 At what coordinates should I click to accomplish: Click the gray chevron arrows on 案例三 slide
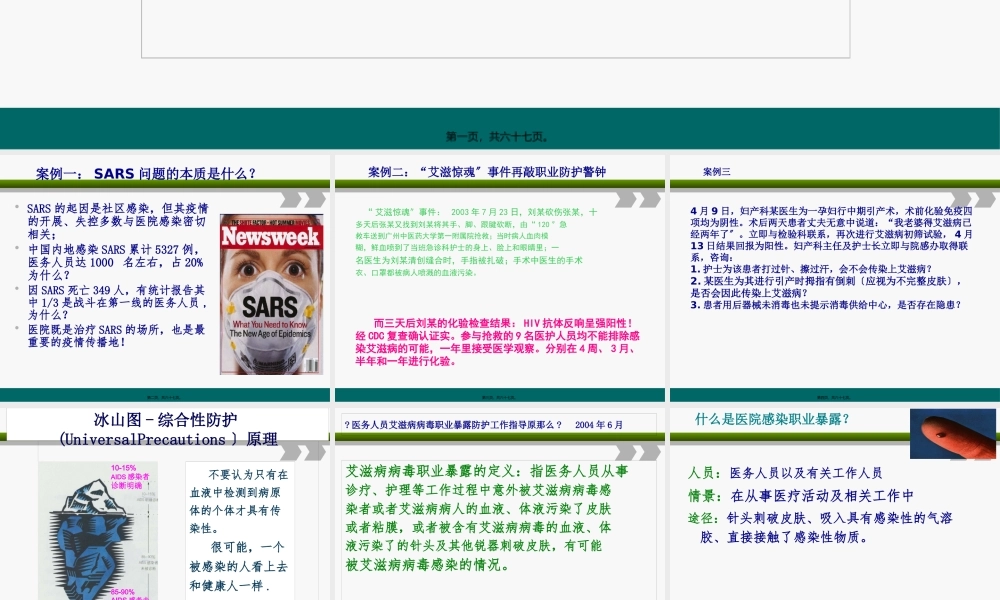[x=974, y=199]
